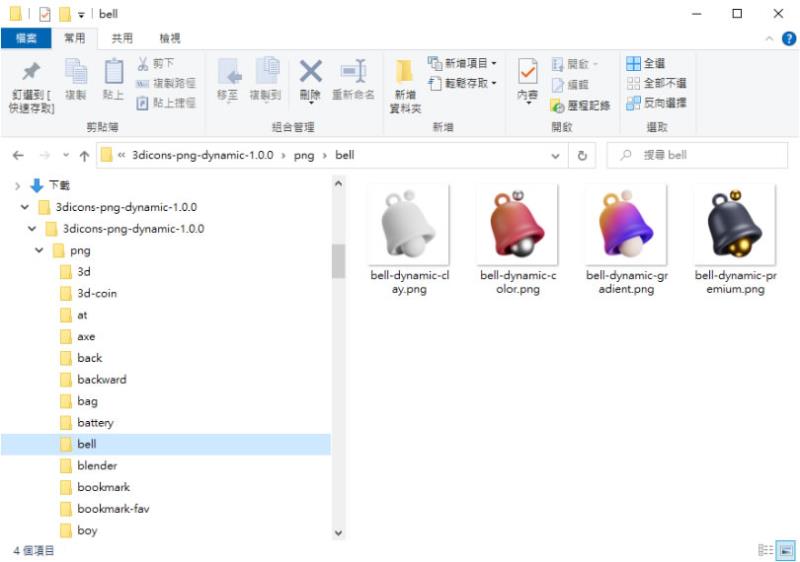Switch to the View (檢視) tab
Screen dimensions: 800x562
[169, 38]
